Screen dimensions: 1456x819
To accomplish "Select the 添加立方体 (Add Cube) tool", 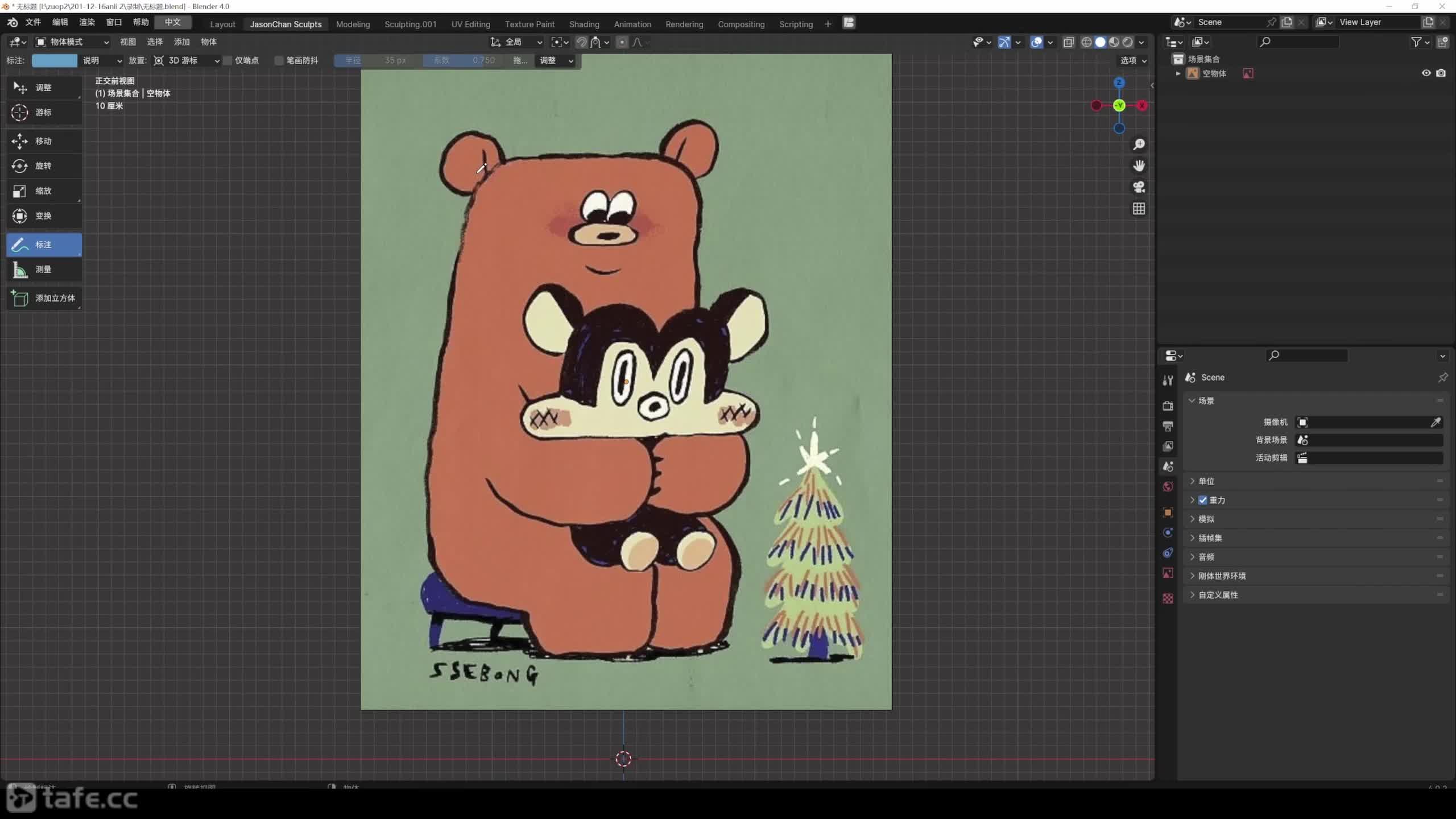I will tap(44, 298).
